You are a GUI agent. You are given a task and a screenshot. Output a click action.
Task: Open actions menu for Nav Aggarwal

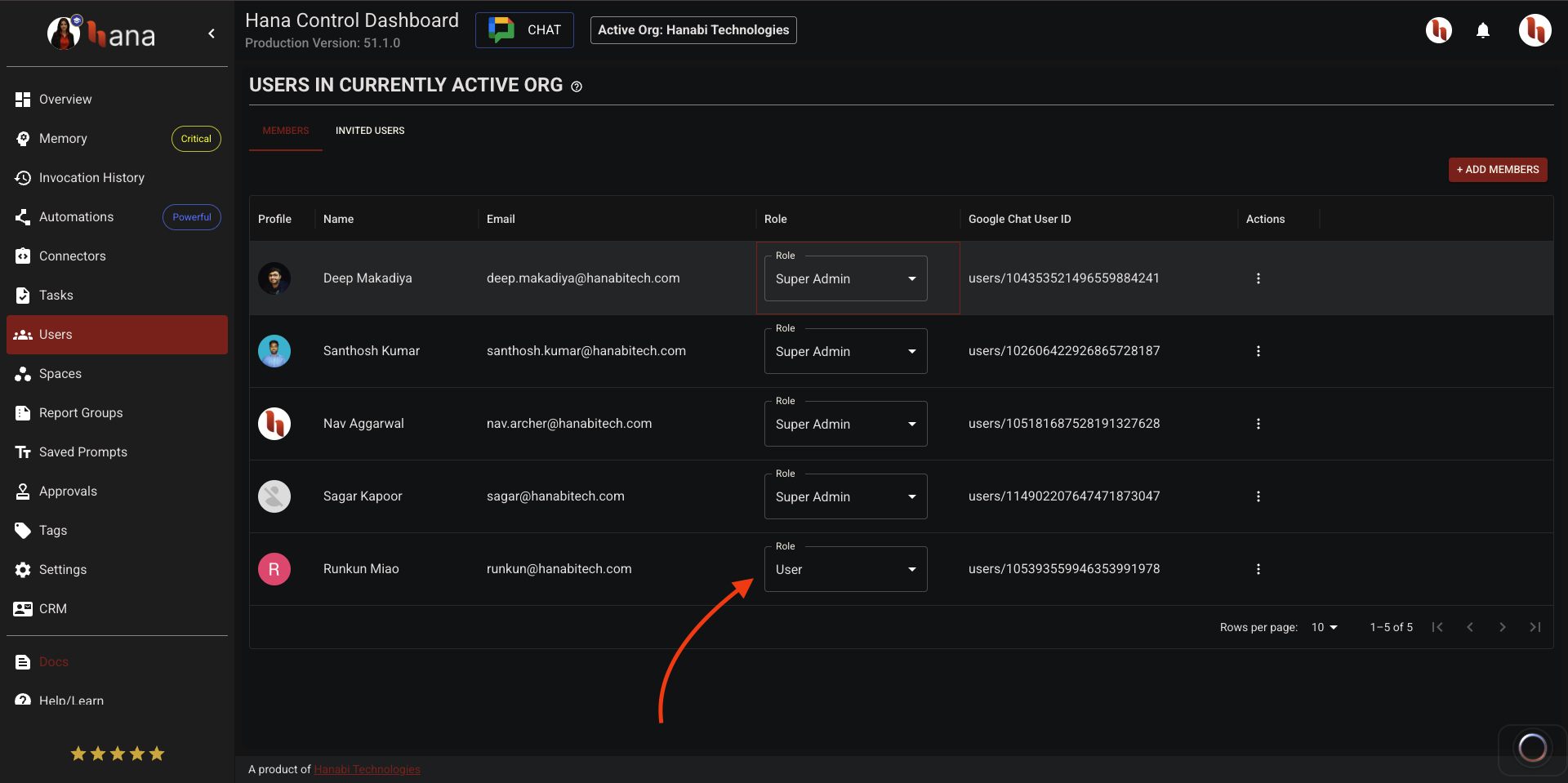[x=1258, y=424]
